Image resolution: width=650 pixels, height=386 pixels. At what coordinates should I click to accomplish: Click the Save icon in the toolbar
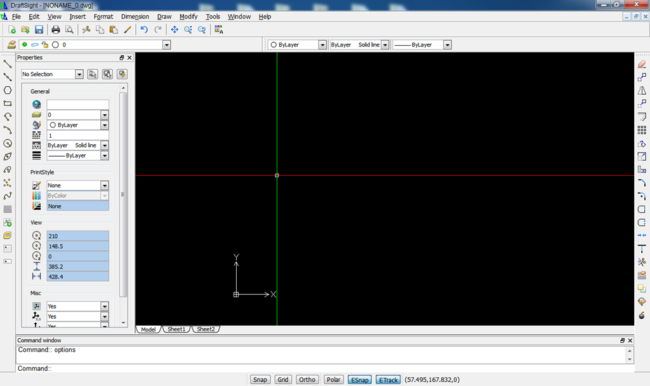click(39, 29)
